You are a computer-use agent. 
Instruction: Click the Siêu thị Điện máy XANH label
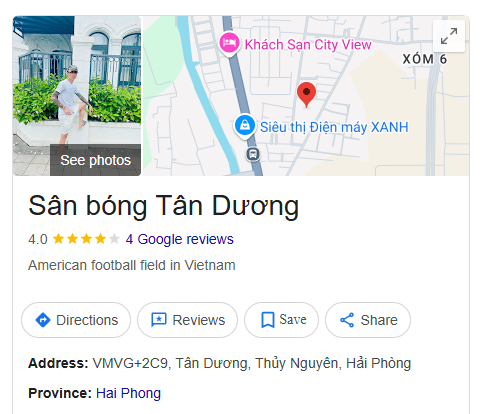[x=334, y=127]
